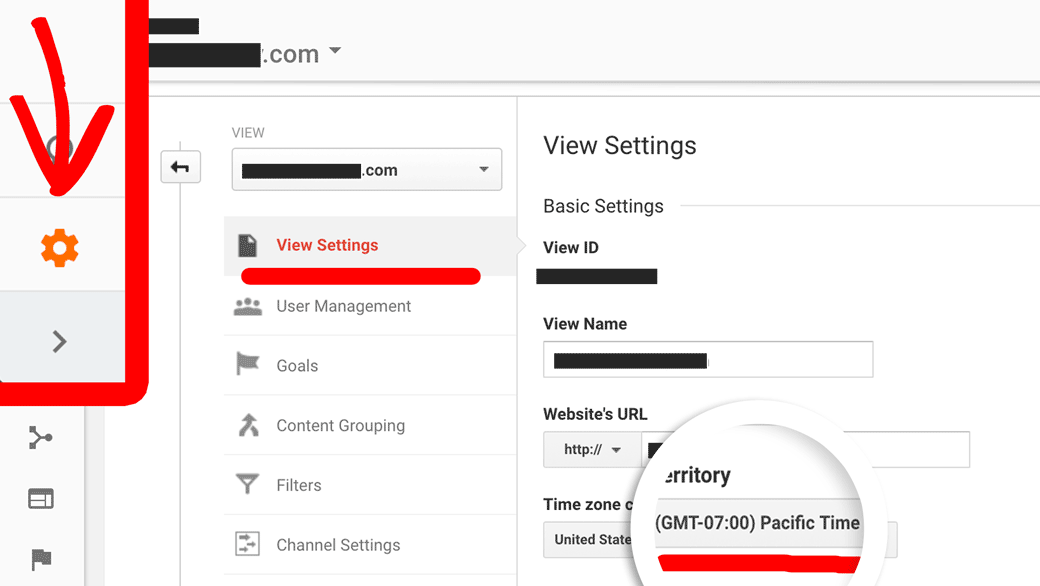Click the Conversions flag icon in left sidebar
This screenshot has height=586, width=1040.
click(x=41, y=559)
